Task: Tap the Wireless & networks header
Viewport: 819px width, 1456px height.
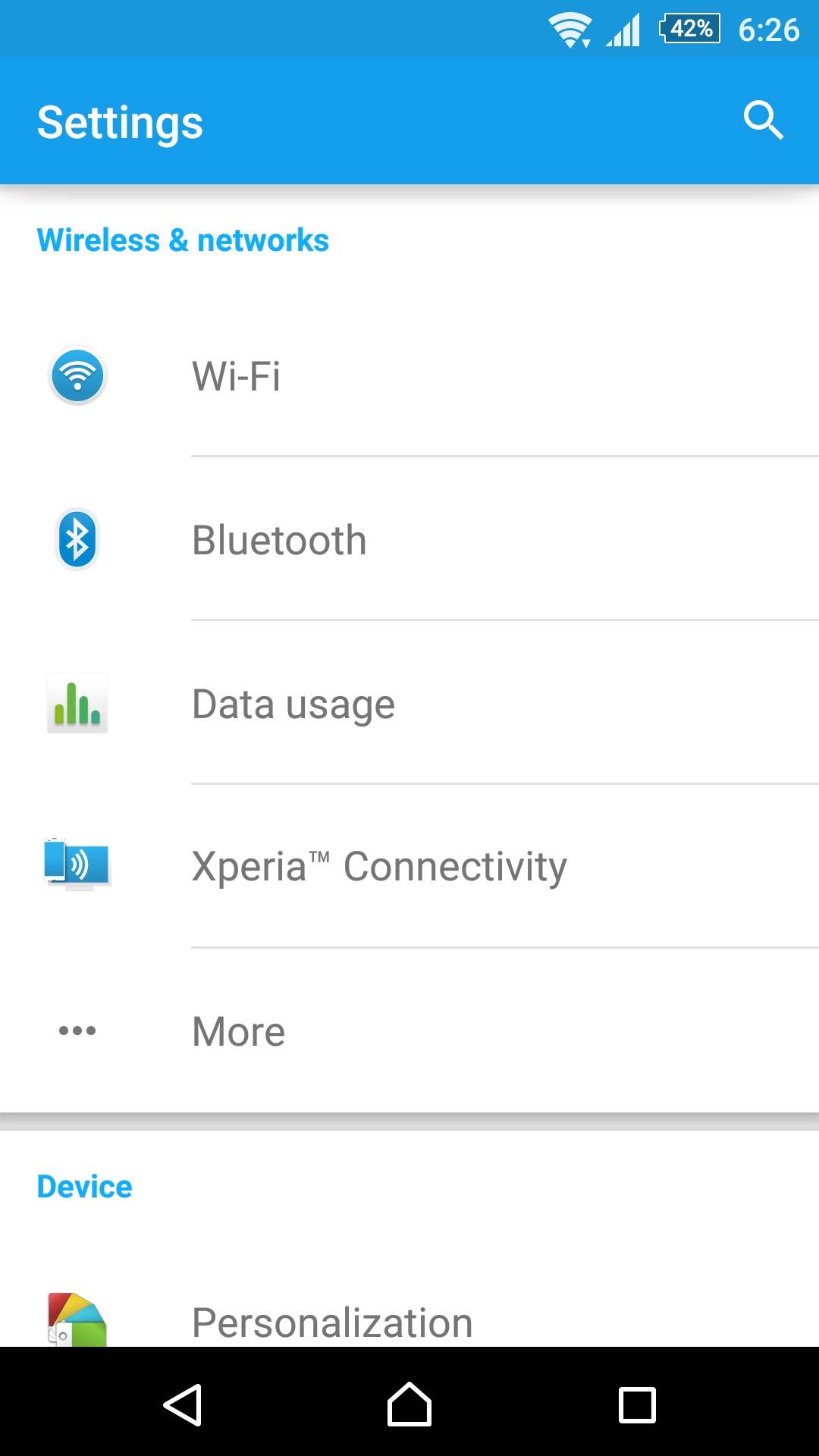Action: coord(183,240)
